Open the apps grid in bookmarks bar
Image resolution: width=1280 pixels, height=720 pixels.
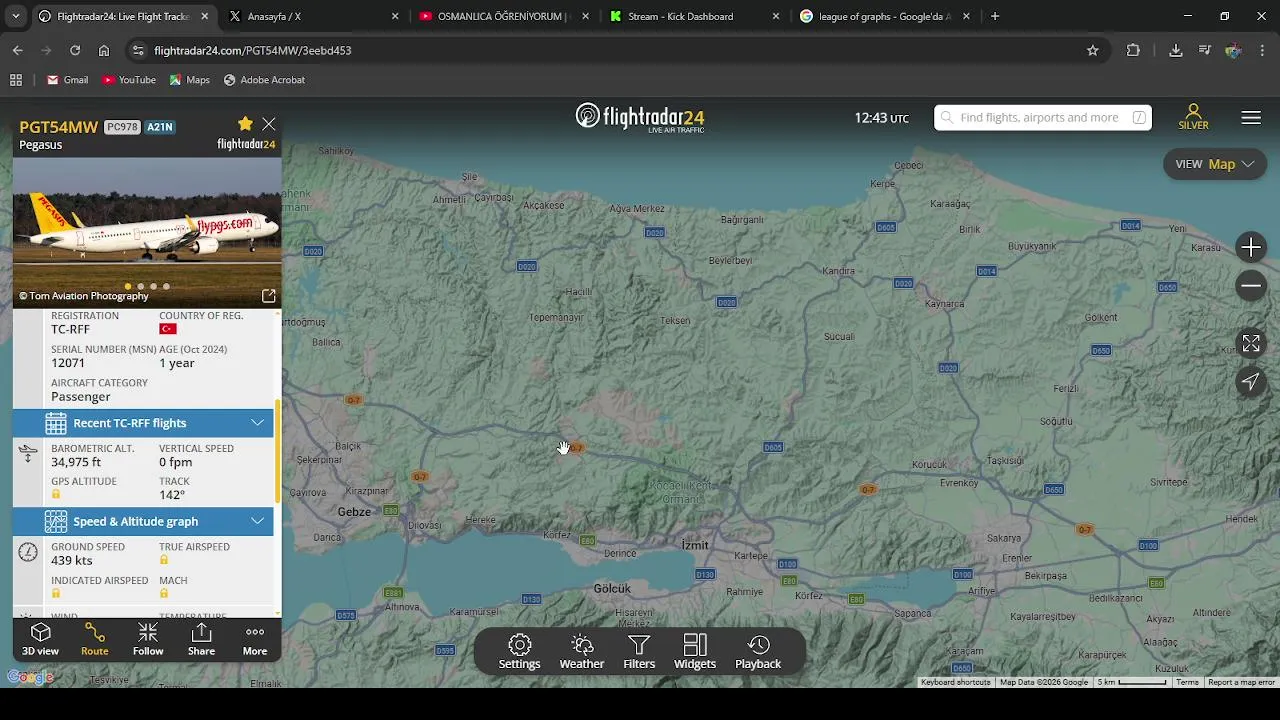point(16,80)
